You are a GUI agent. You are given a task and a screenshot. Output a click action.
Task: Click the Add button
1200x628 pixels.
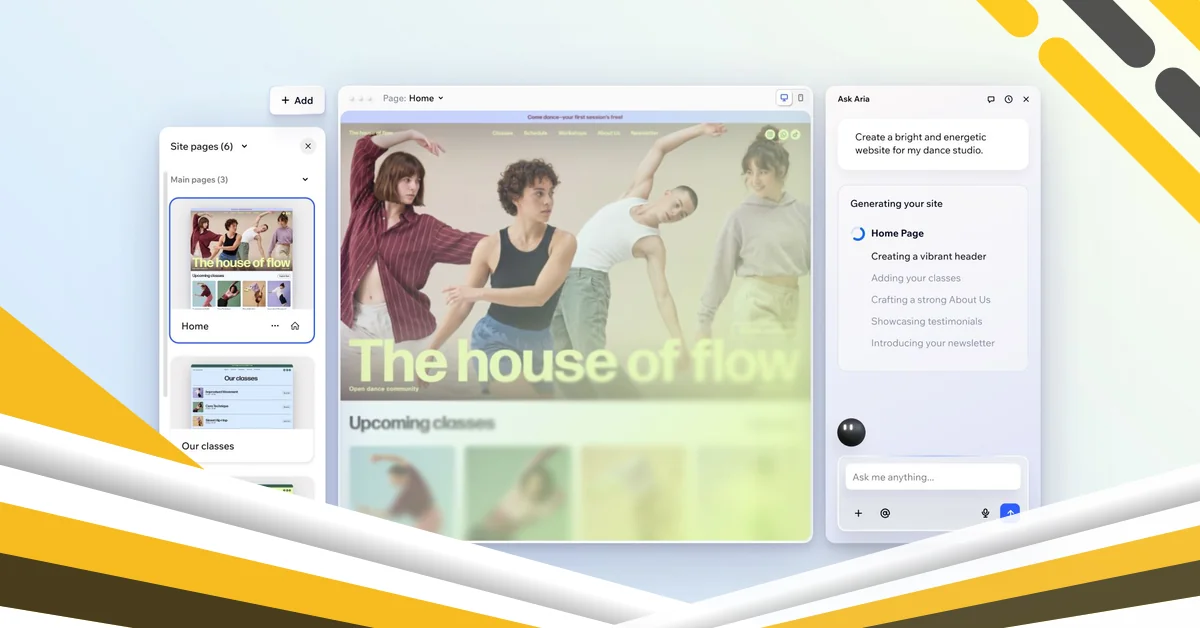tap(297, 100)
